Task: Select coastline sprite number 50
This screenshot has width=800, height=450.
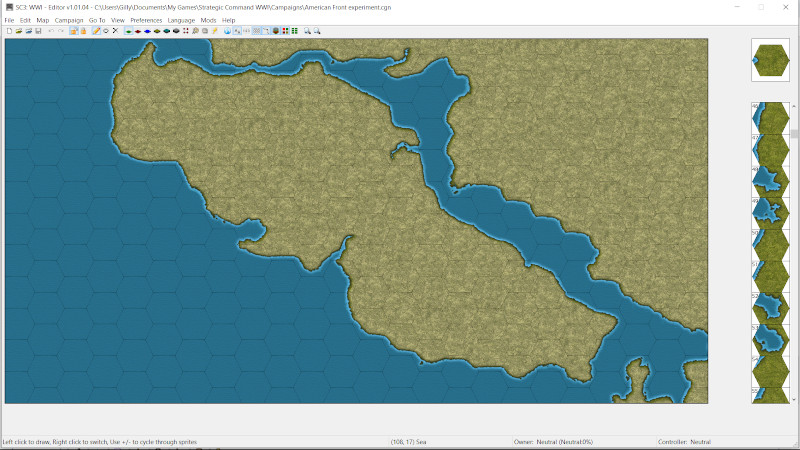Action: click(770, 245)
